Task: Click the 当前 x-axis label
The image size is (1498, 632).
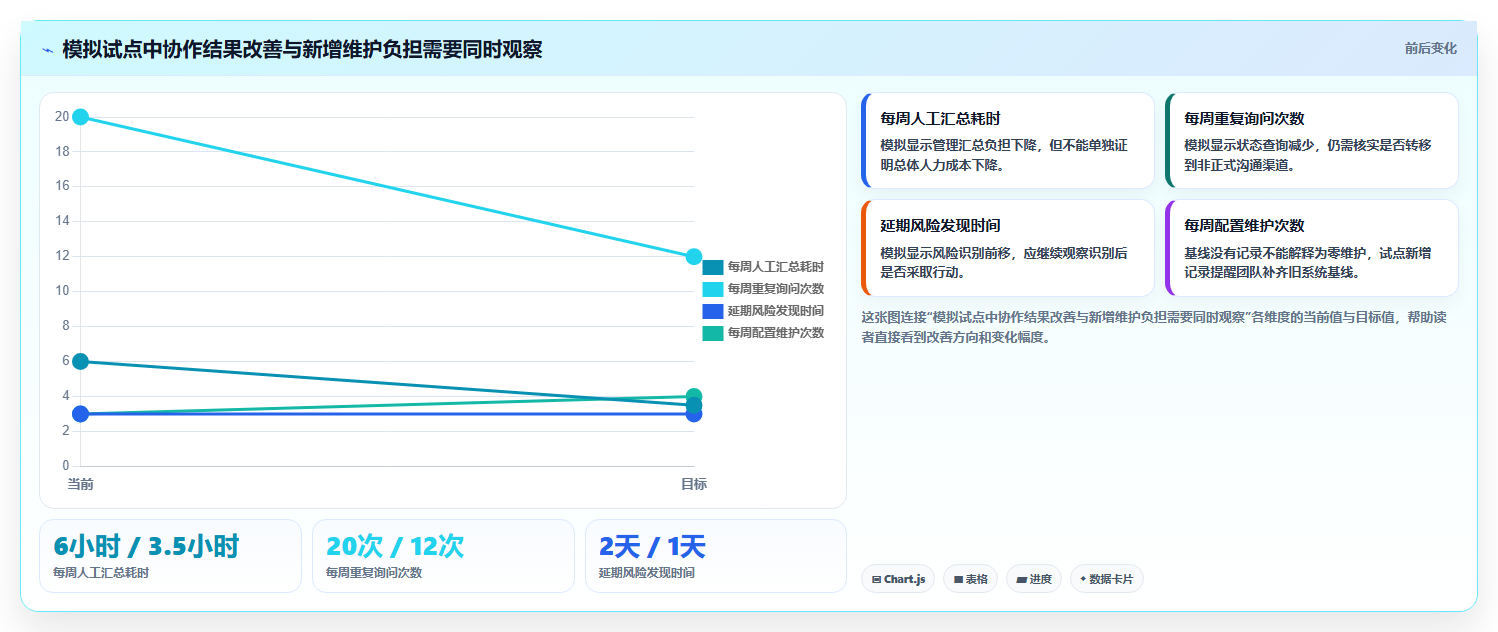Action: coord(81,484)
